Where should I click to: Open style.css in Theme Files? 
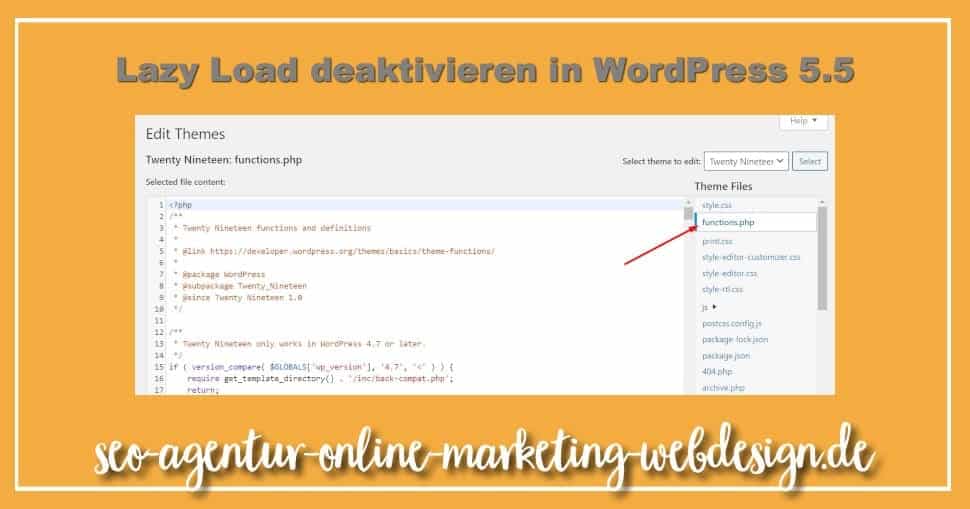(x=716, y=205)
